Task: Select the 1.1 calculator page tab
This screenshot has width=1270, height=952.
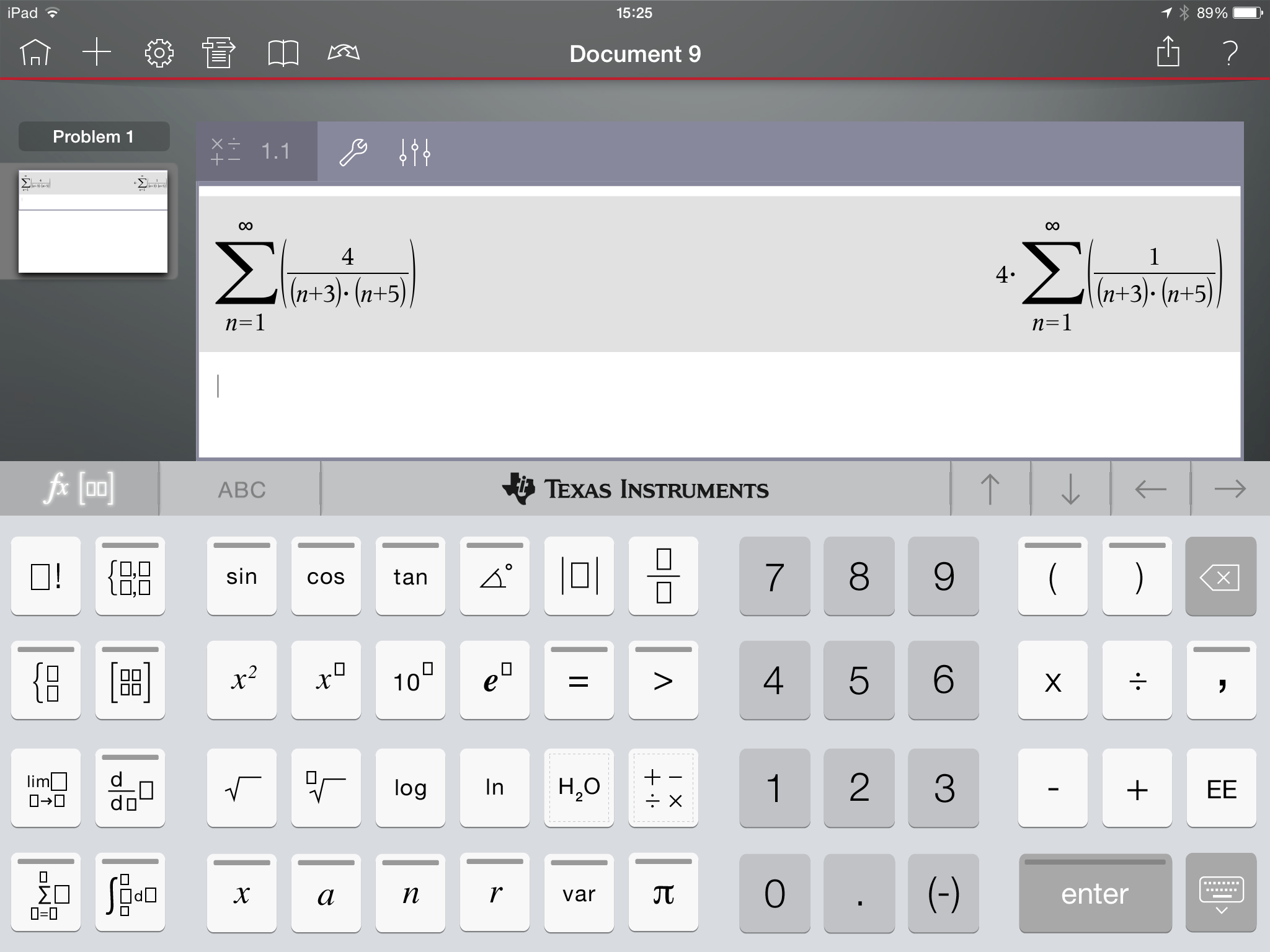Action: point(257,152)
